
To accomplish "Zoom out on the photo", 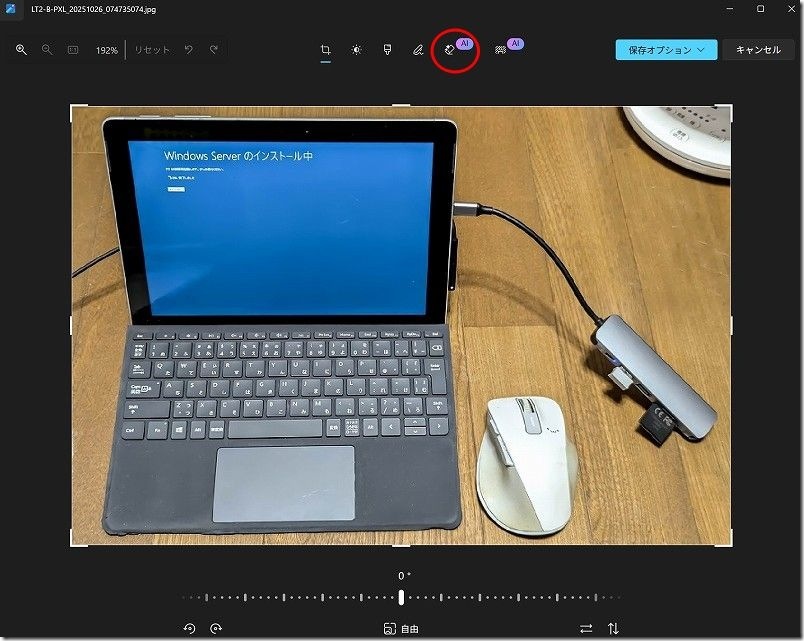I will click(46, 48).
